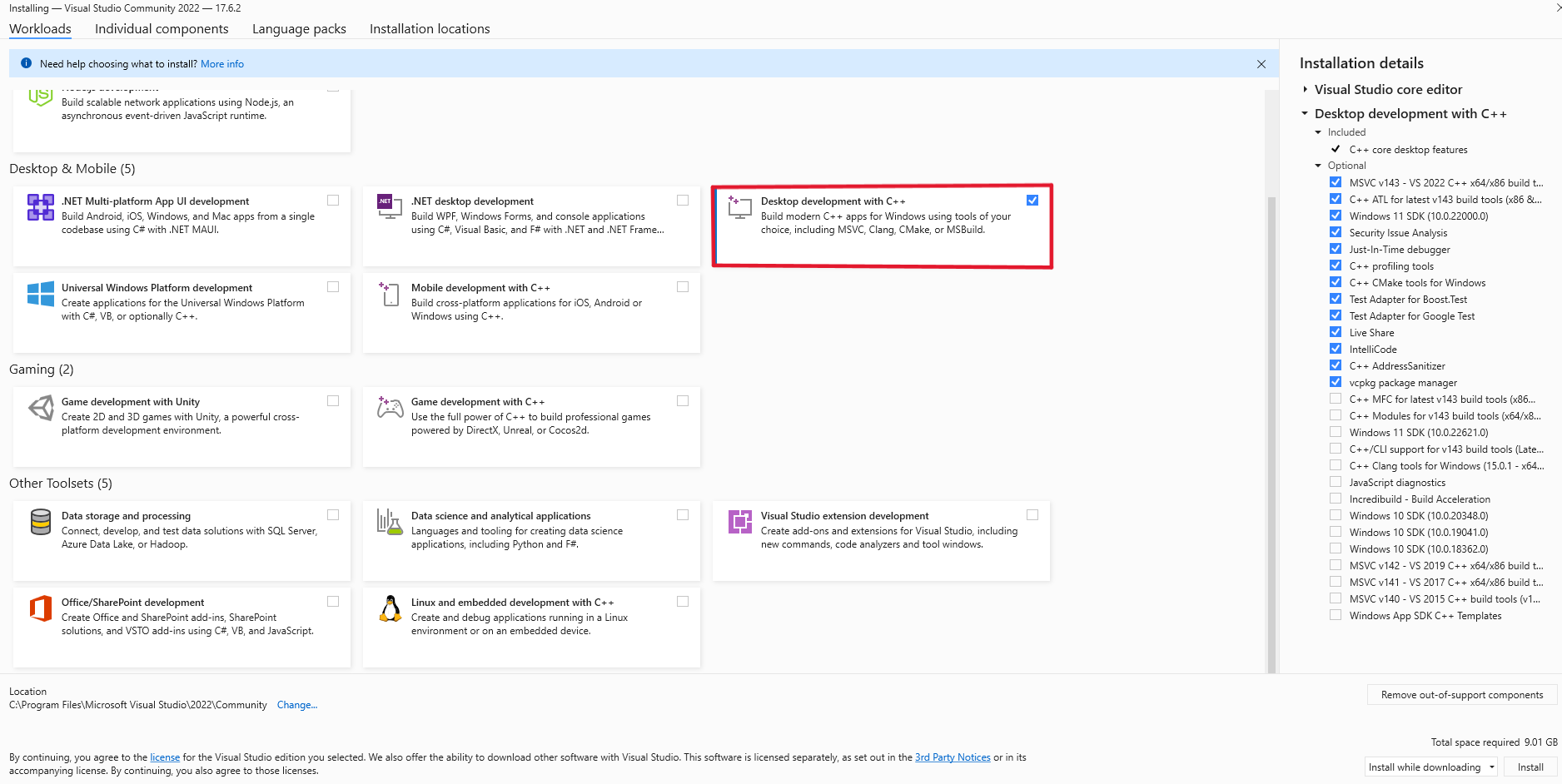Expand the Visual Studio core editor section
The image size is (1562, 784).
(1304, 89)
